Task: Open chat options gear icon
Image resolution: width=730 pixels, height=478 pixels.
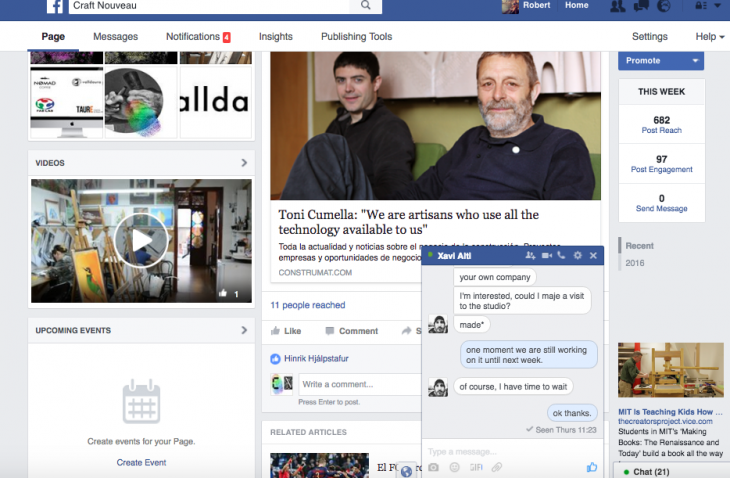Action: click(x=577, y=256)
